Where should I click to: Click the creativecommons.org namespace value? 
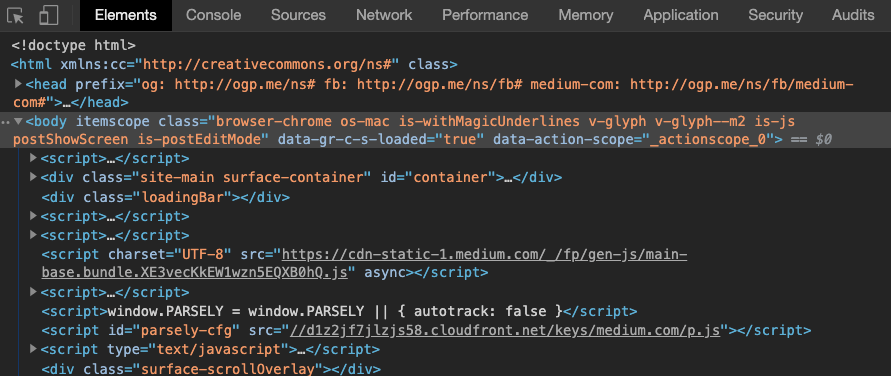tap(268, 64)
